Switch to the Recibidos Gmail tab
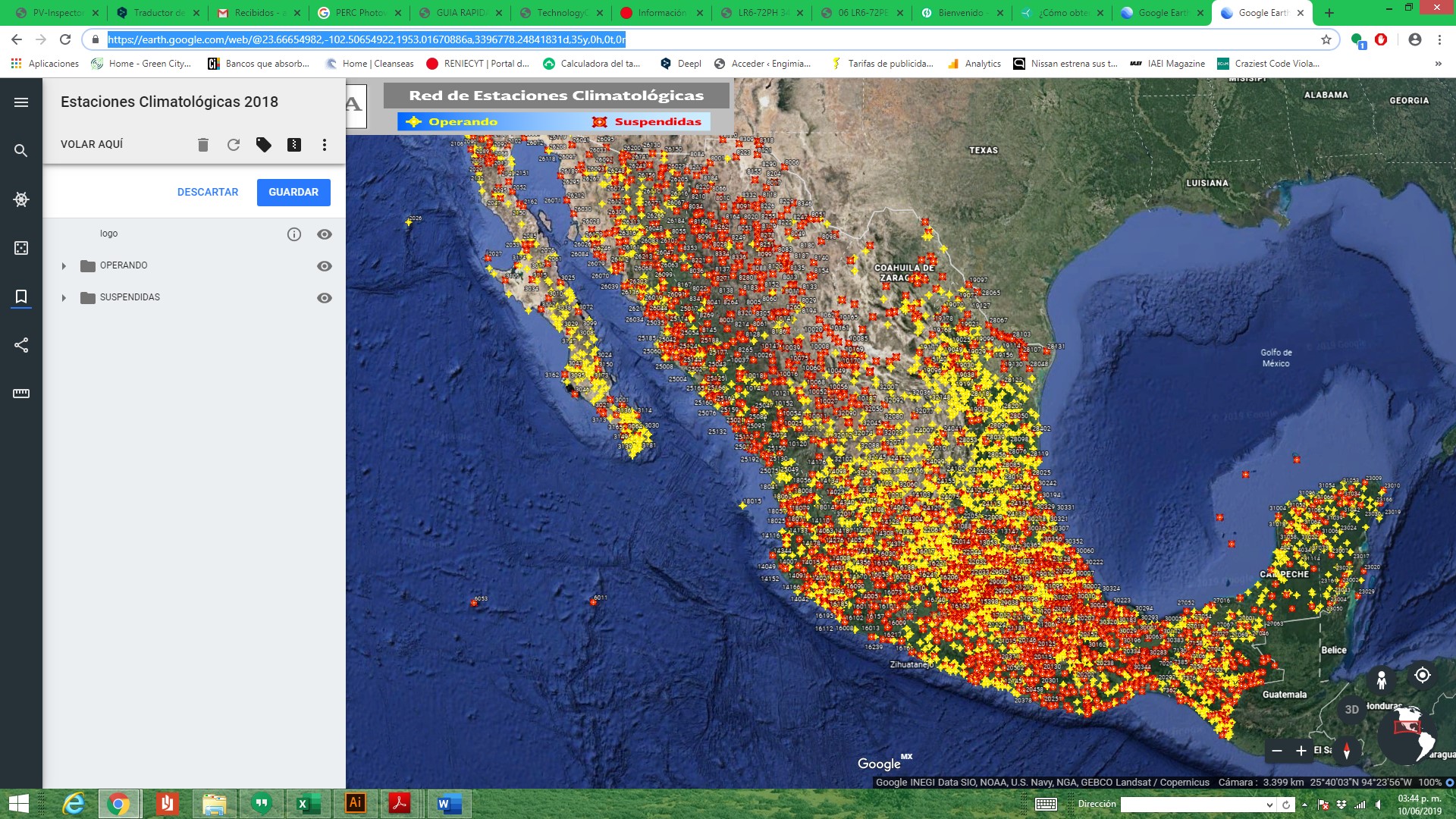The width and height of the screenshot is (1456, 819). 258,13
